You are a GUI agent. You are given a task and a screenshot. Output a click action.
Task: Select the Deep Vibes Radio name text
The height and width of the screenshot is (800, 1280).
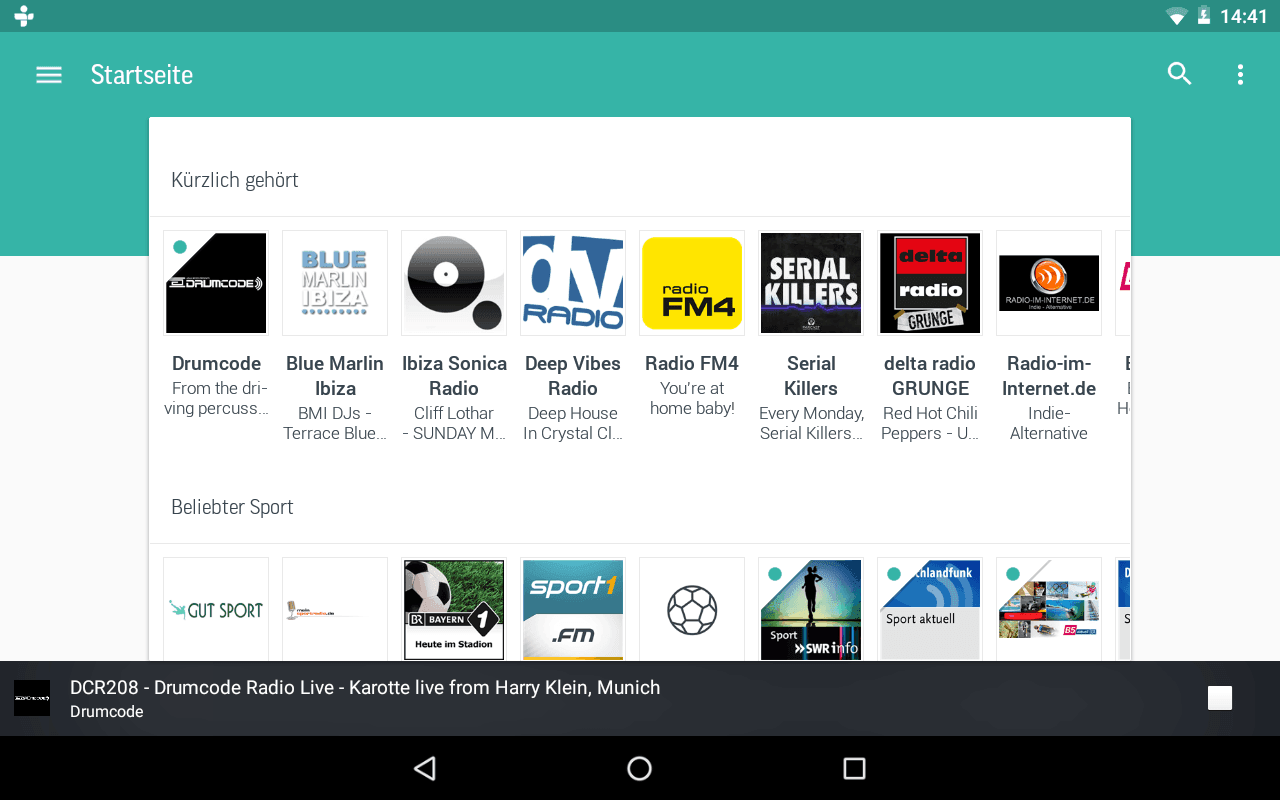(x=573, y=376)
